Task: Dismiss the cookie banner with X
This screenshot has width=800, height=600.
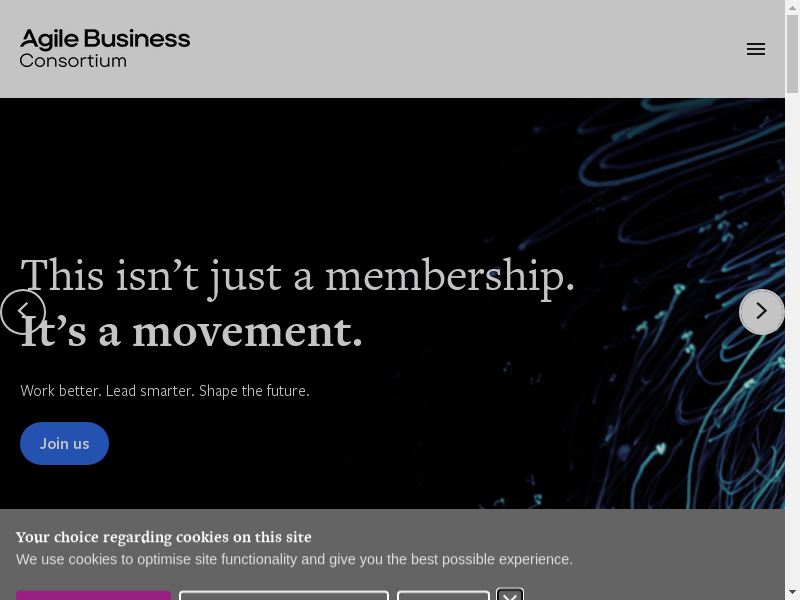Action: tap(510, 596)
